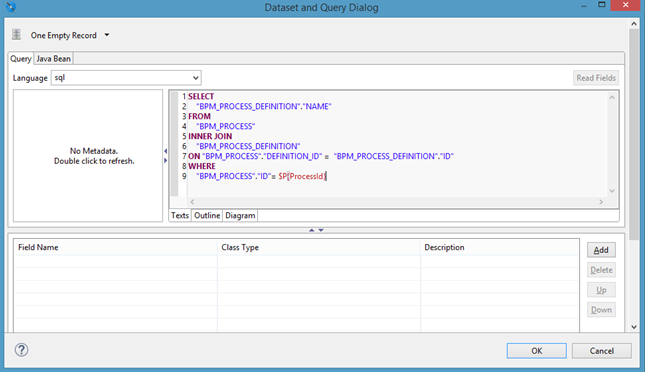Screen dimensions: 646x372
Task: Open the One Empty Record dropdown arrow
Action: (x=107, y=35)
